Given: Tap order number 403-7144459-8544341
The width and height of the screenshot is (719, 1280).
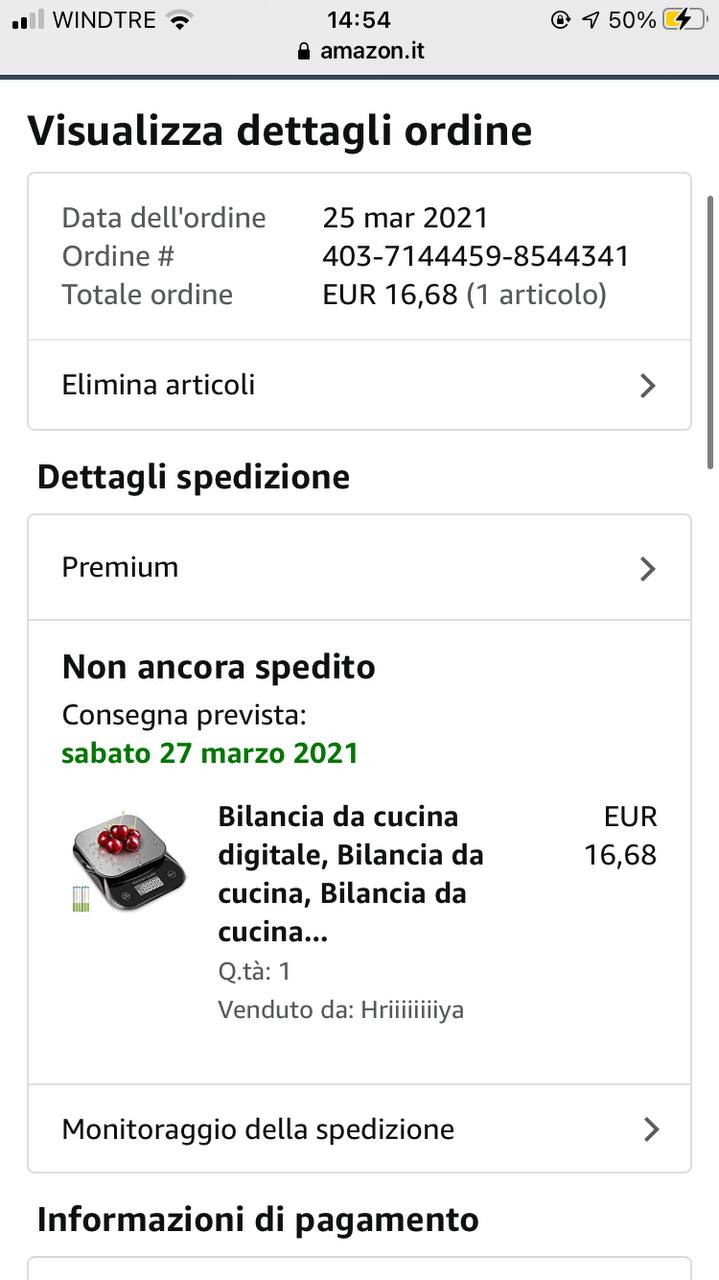Looking at the screenshot, I should [x=476, y=256].
